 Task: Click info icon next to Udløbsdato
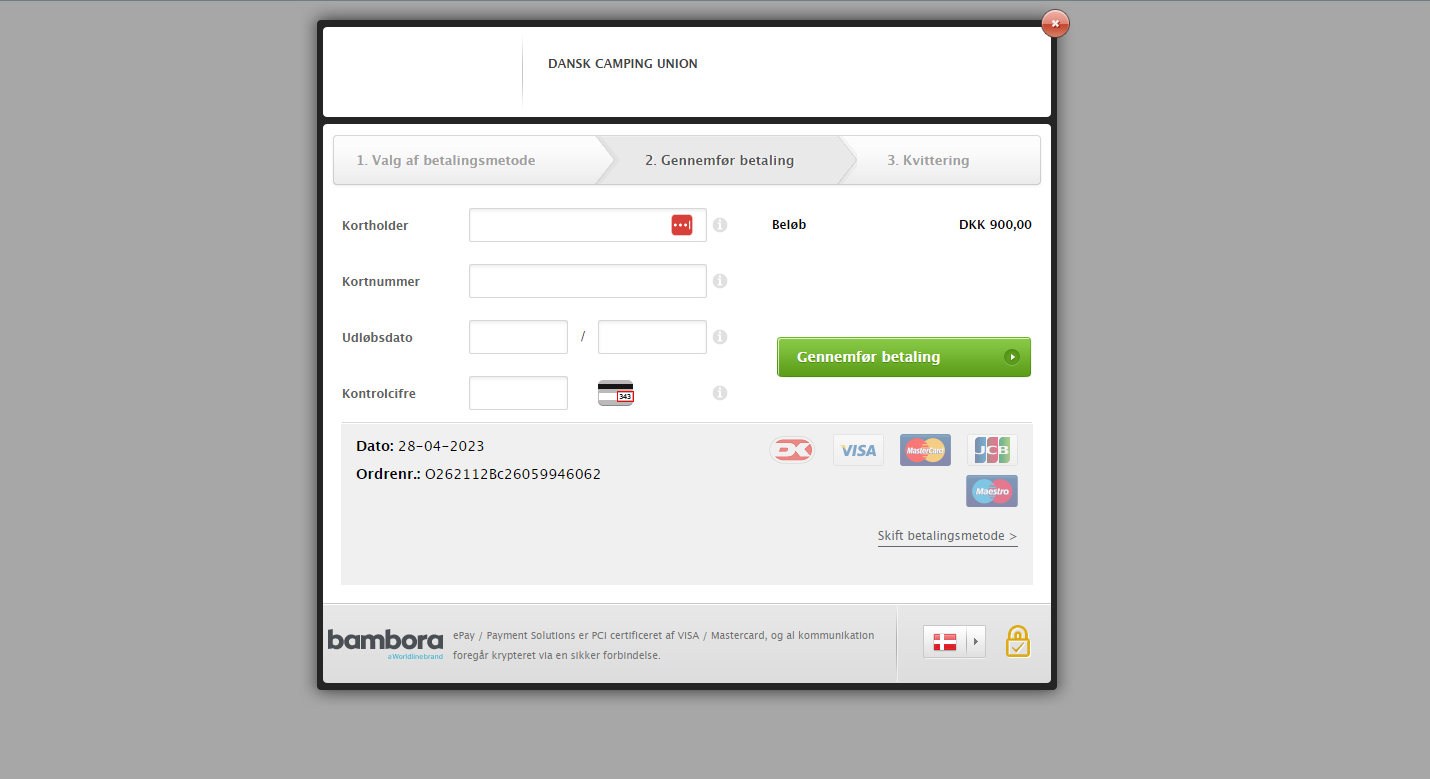coord(720,337)
